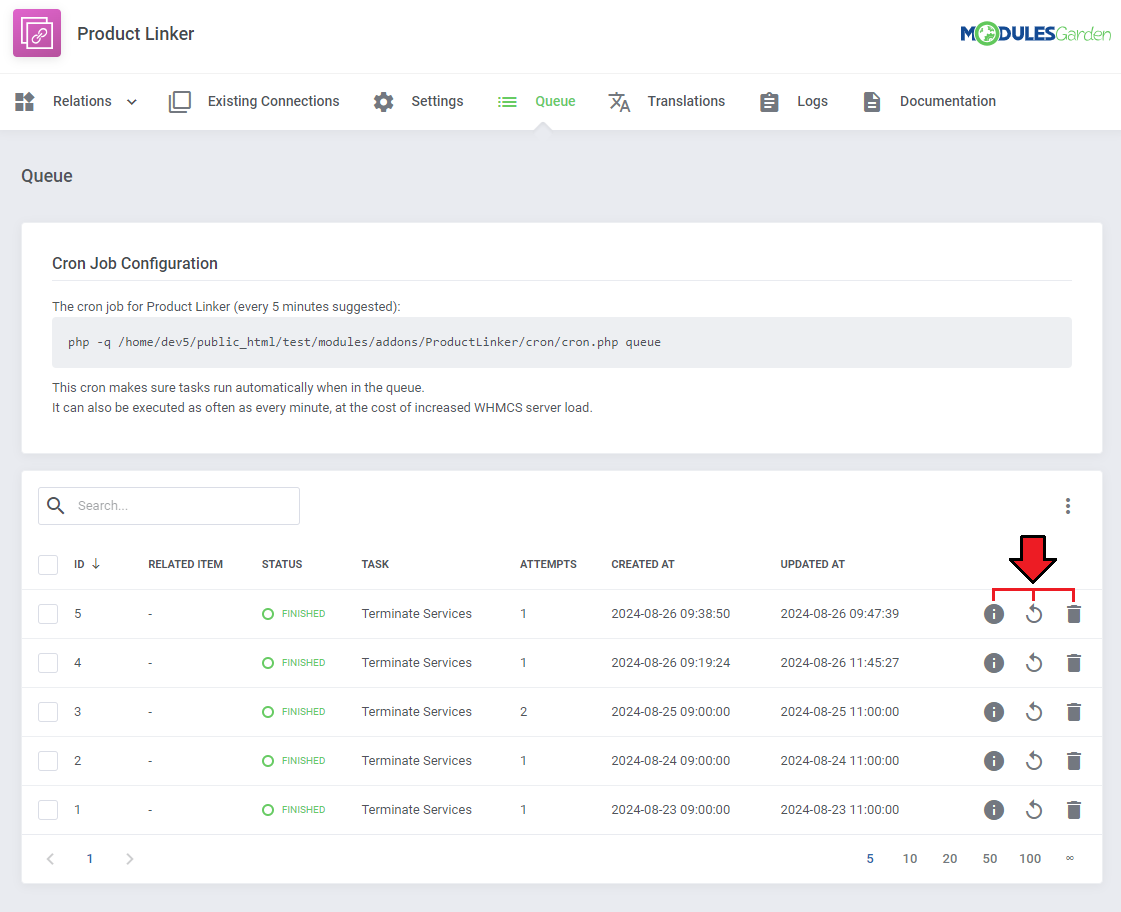
Task: Click the Settings gear icon
Action: (384, 101)
